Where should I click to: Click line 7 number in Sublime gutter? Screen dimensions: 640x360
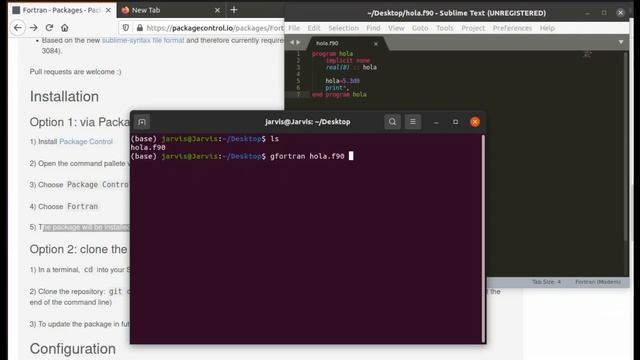(x=298, y=94)
